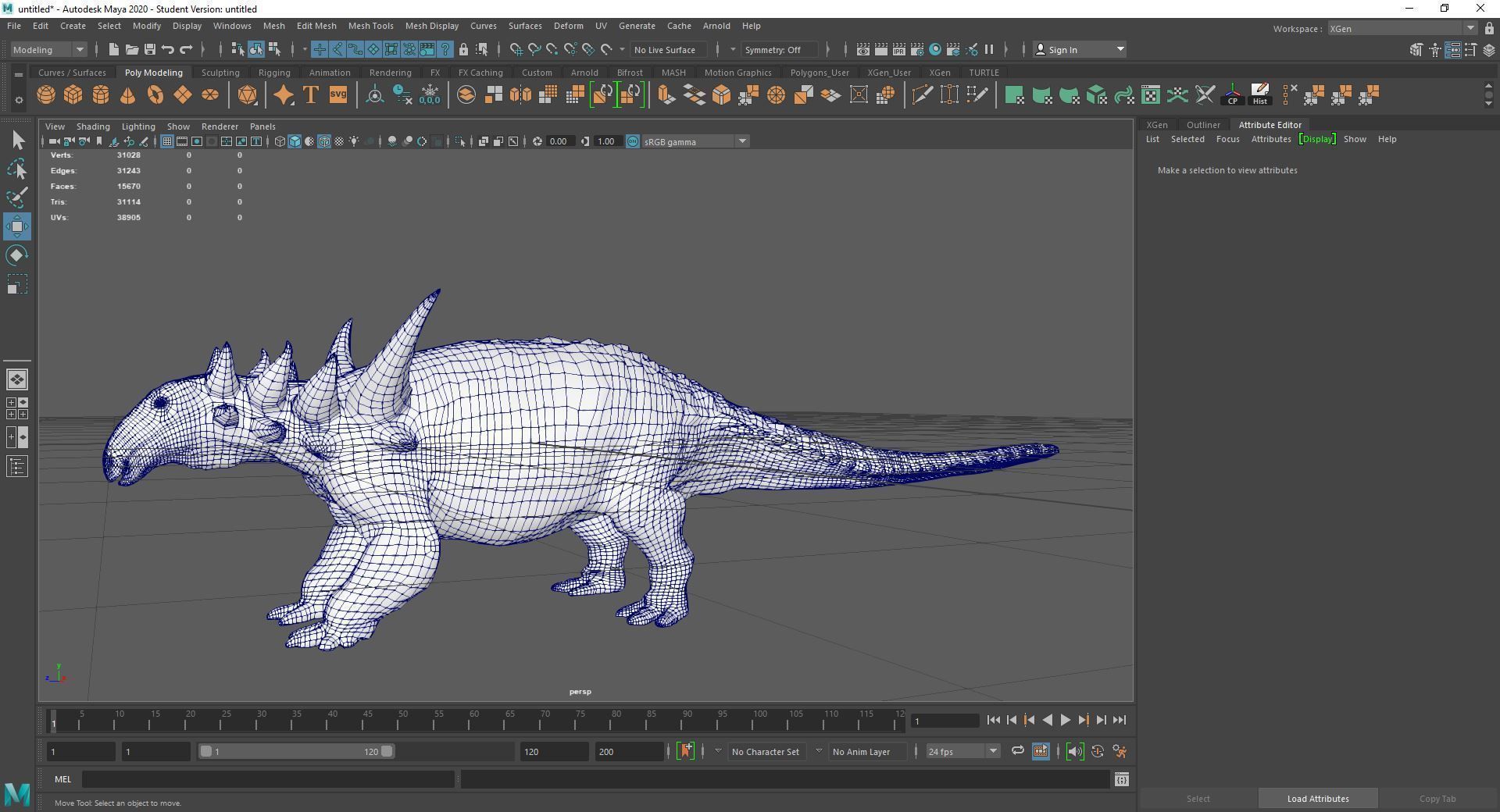Click the MEL command input field
The height and width of the screenshot is (812, 1500).
tap(268, 779)
